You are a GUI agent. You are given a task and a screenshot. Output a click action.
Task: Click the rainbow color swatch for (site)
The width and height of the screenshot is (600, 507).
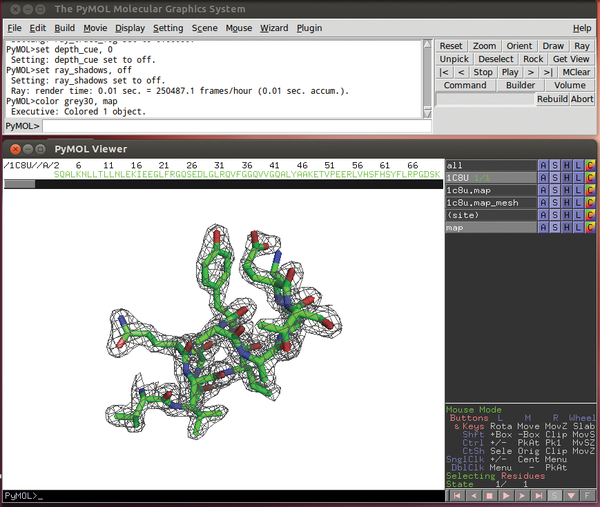pos(590,216)
